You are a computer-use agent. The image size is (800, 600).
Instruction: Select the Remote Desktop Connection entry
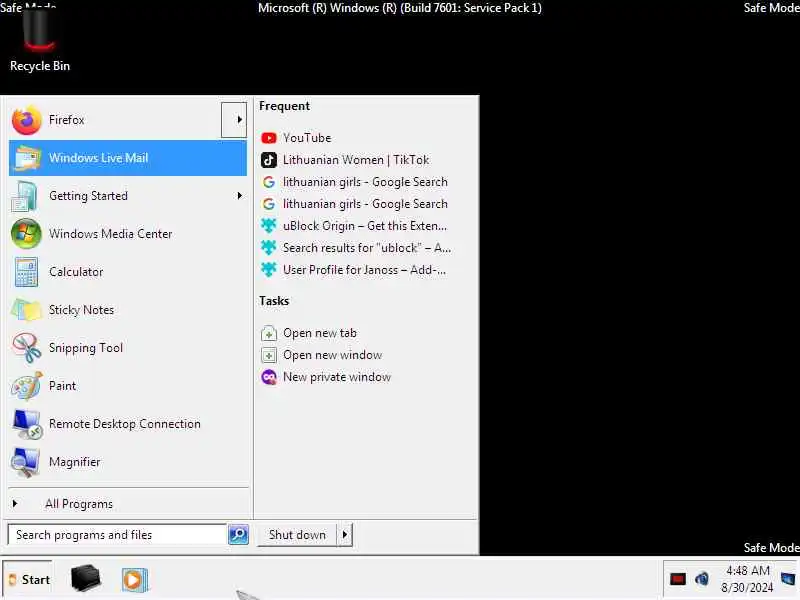[128, 424]
